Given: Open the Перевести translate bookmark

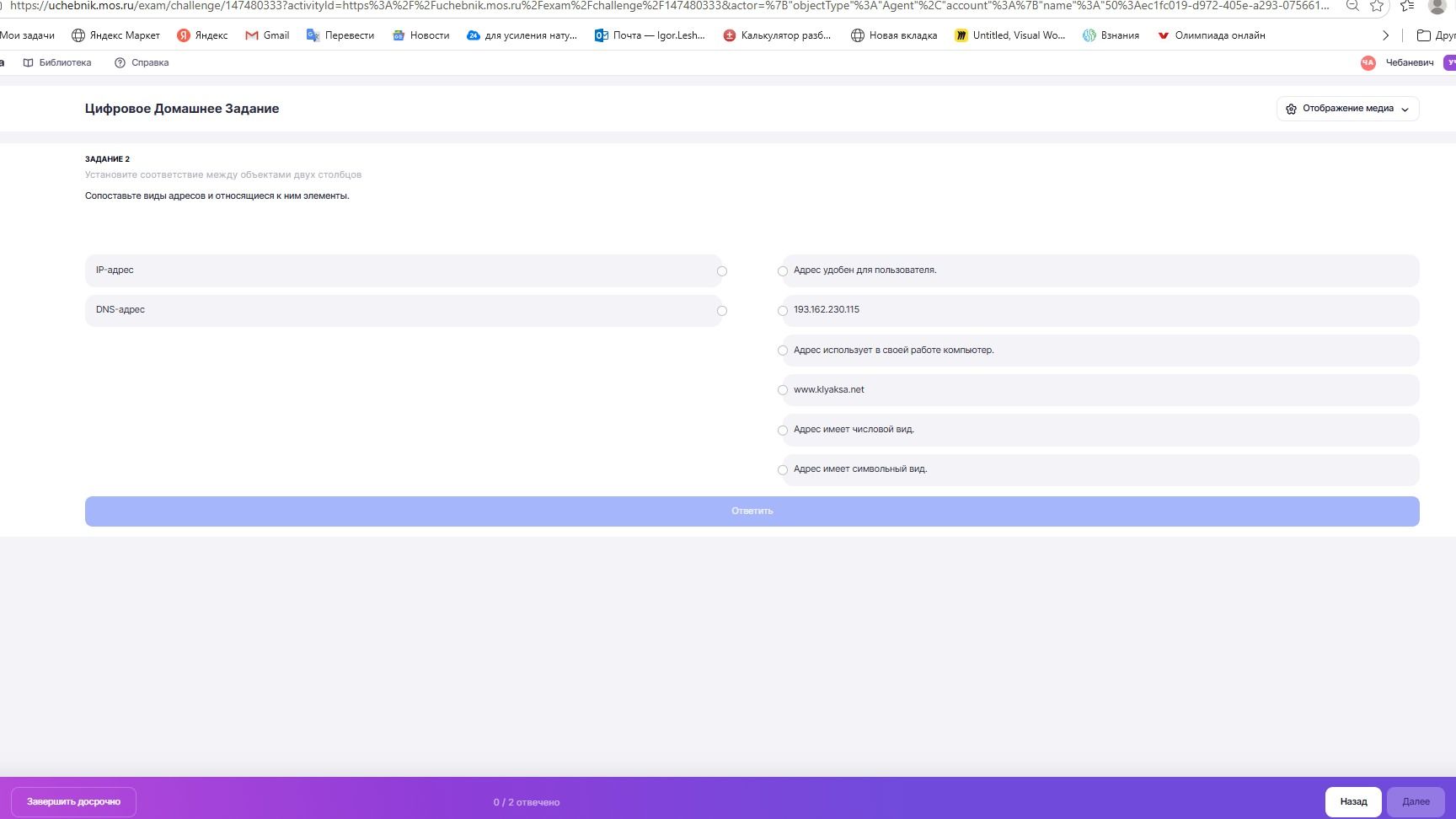Looking at the screenshot, I should 340,35.
